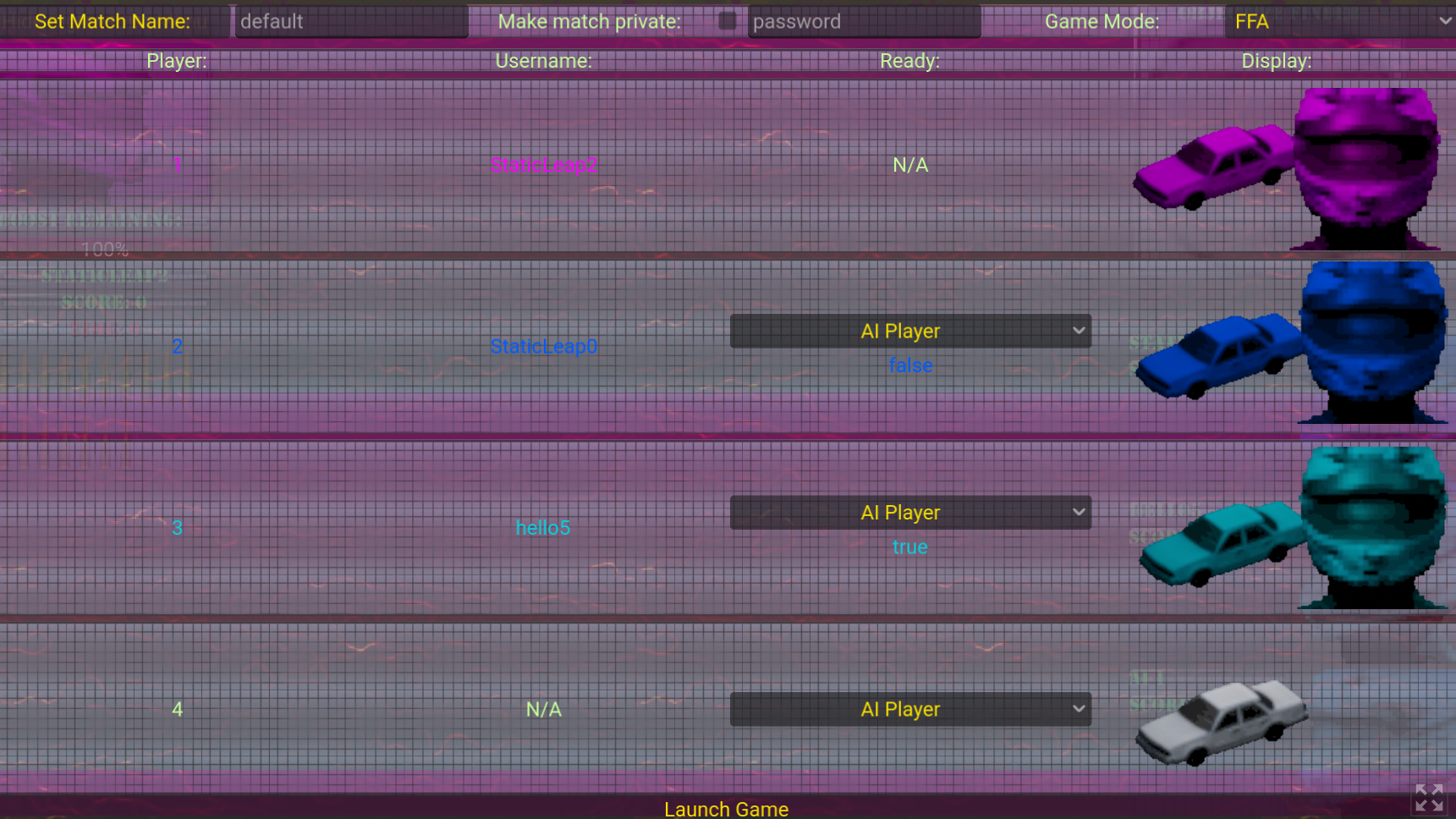Click the Launch Game button
Screen dimensions: 1456x819
(x=727, y=809)
